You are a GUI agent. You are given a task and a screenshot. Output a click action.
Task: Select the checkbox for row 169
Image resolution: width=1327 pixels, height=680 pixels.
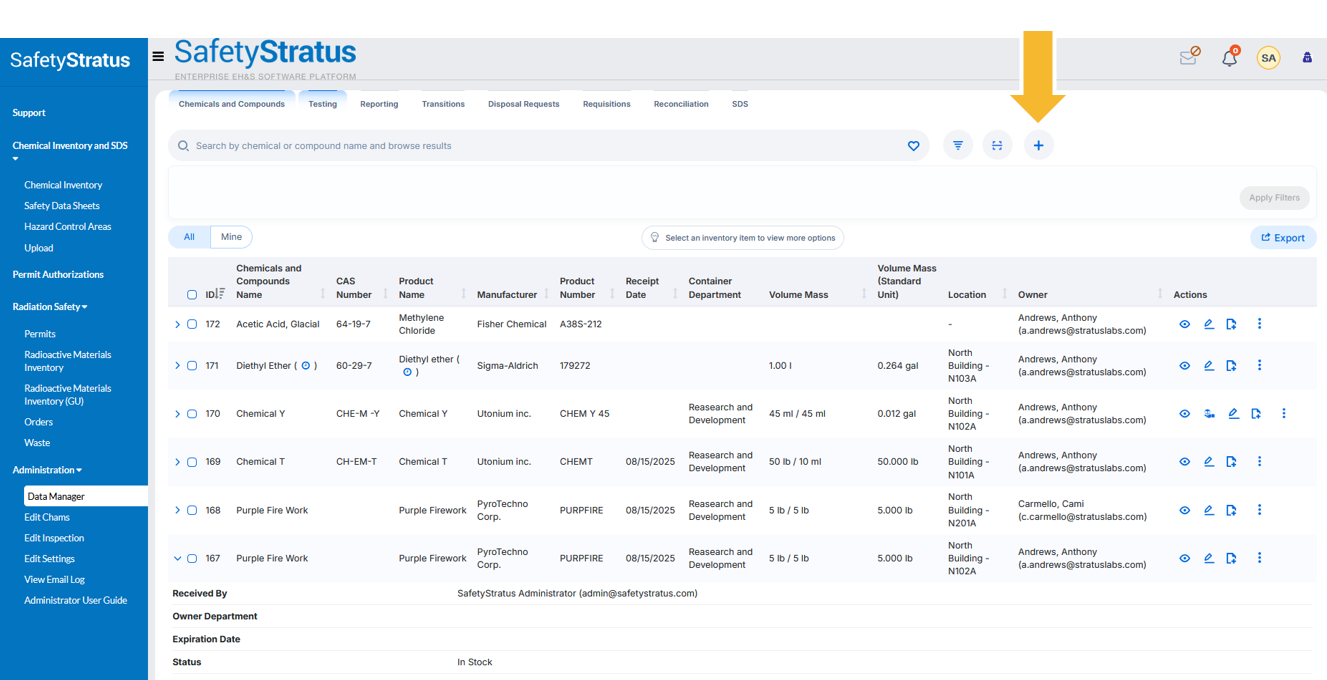[192, 462]
